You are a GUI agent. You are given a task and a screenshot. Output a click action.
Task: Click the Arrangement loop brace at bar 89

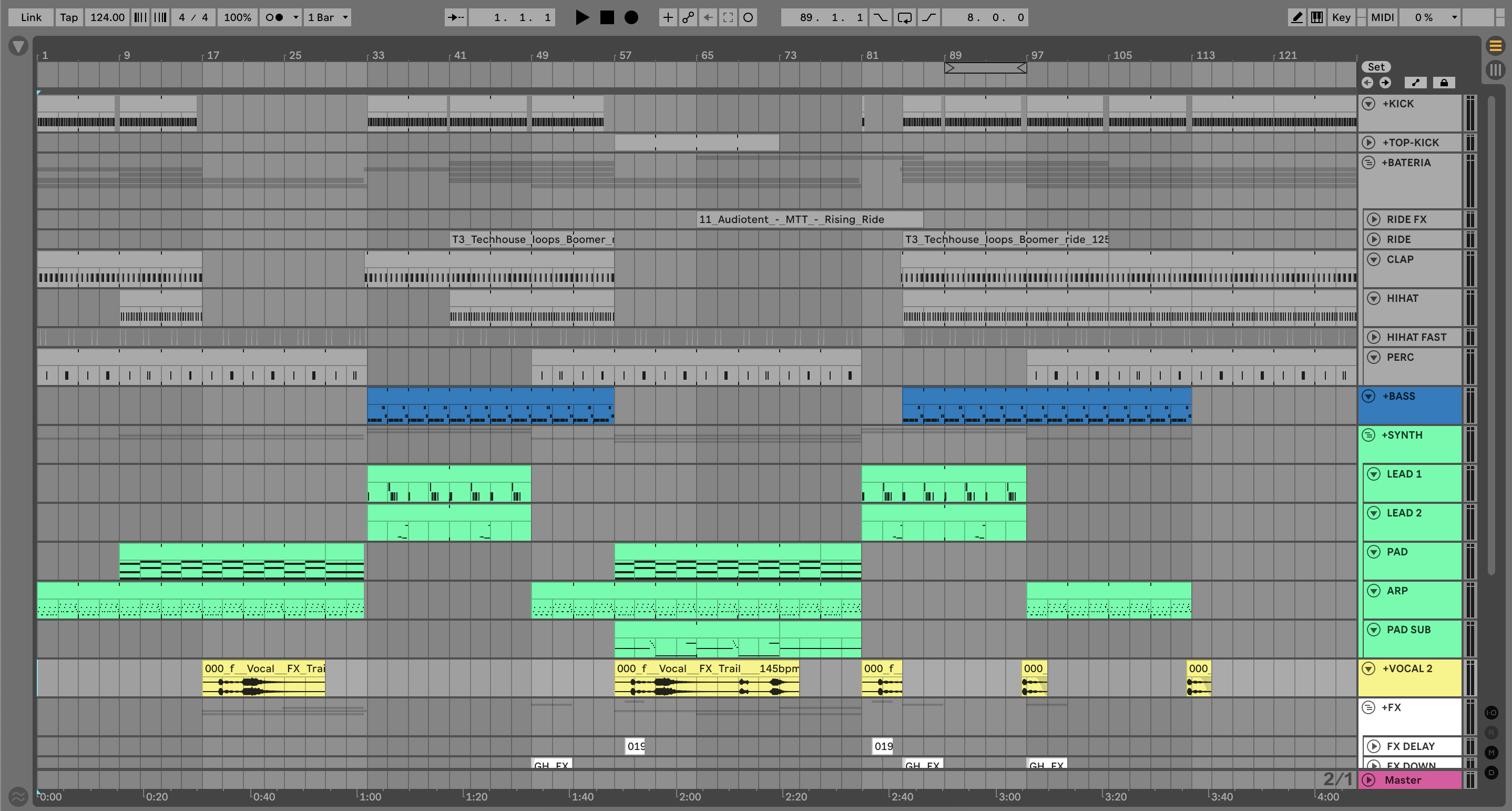click(985, 68)
